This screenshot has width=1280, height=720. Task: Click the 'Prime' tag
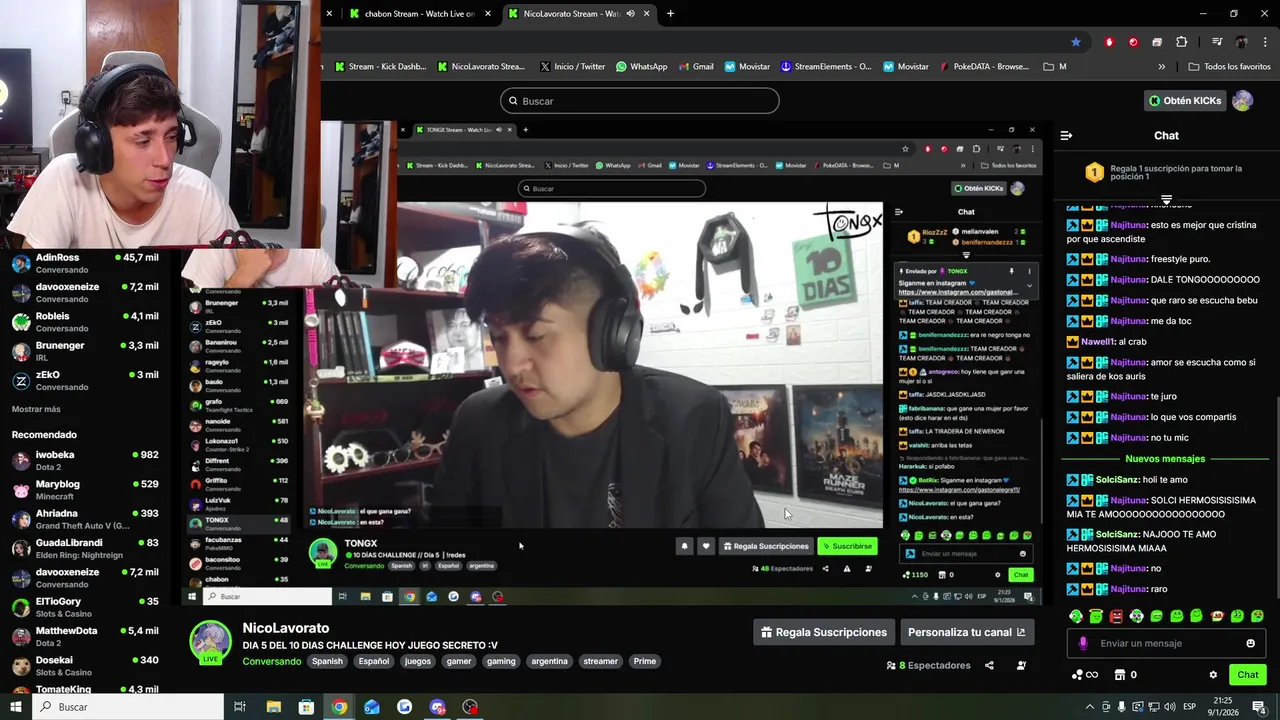645,661
